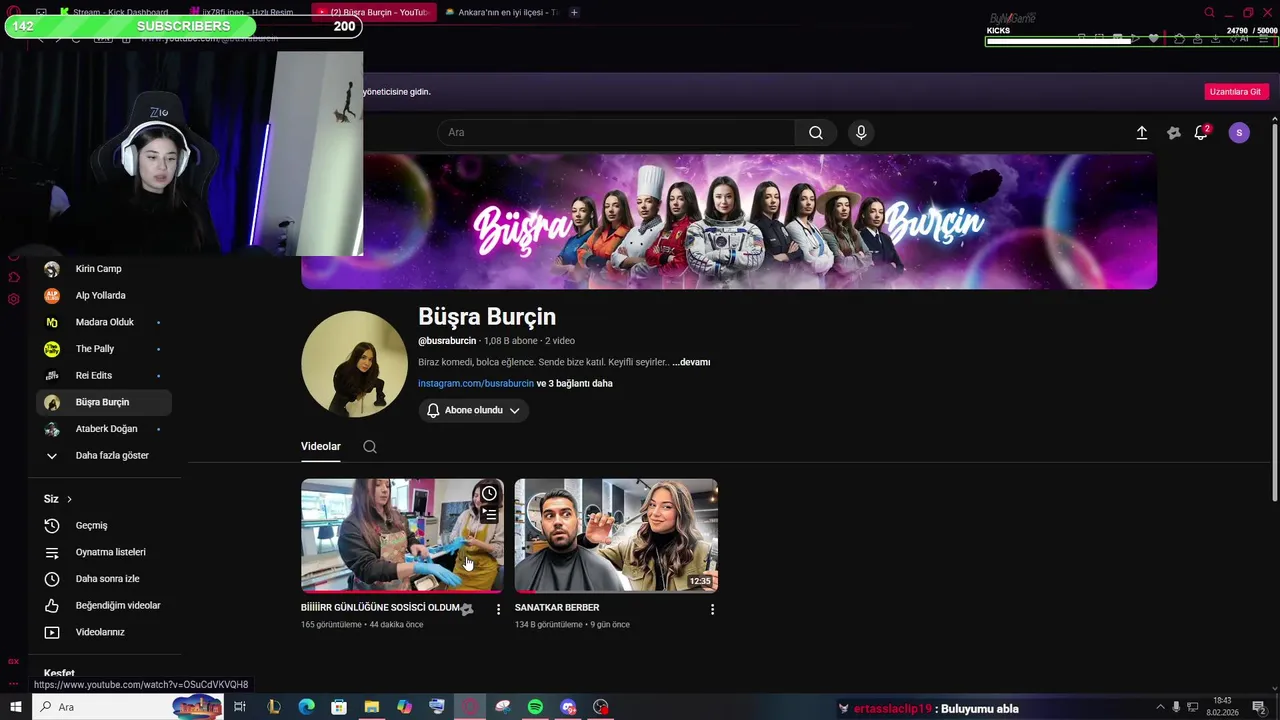Click the Uzantılara Git button
Image resolution: width=1280 pixels, height=720 pixels.
tap(1235, 91)
